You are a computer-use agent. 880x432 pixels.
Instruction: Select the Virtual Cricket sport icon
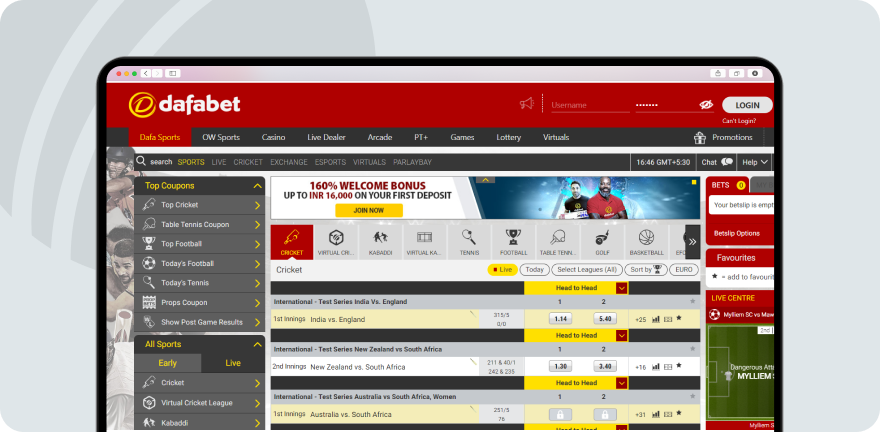[x=336, y=242]
